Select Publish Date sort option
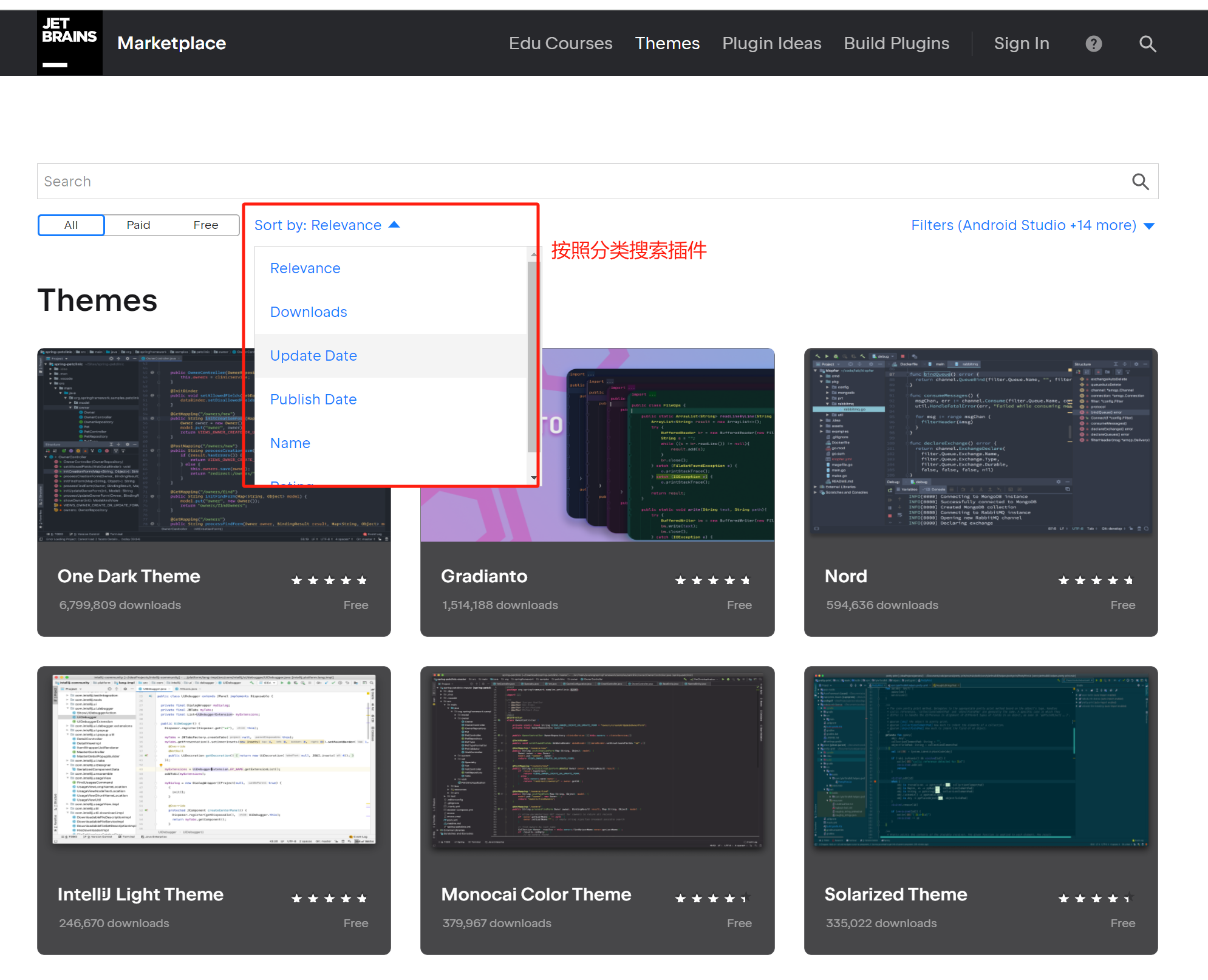Image resolution: width=1208 pixels, height=980 pixels. point(314,399)
